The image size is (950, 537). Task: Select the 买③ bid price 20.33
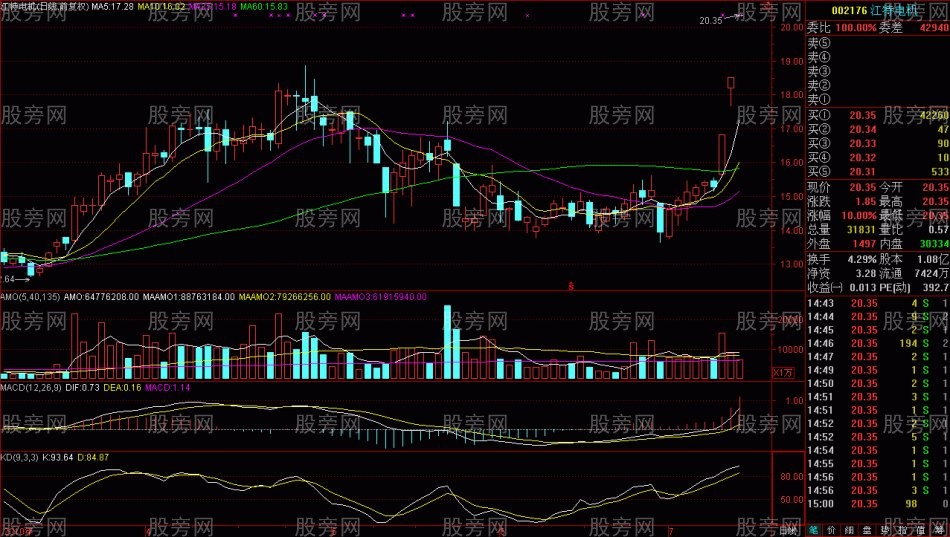[862, 144]
